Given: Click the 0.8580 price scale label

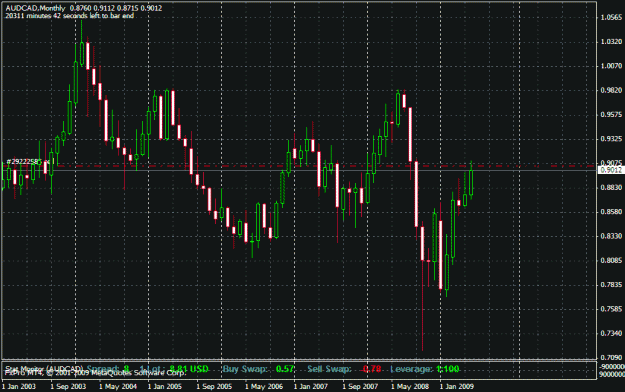Looking at the screenshot, I should click(x=611, y=212).
